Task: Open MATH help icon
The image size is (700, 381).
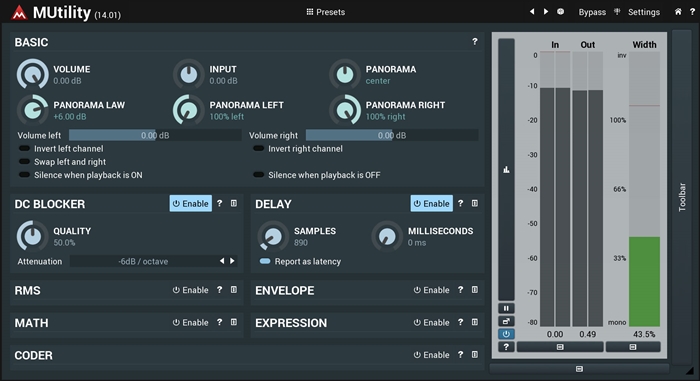Action: (x=220, y=322)
